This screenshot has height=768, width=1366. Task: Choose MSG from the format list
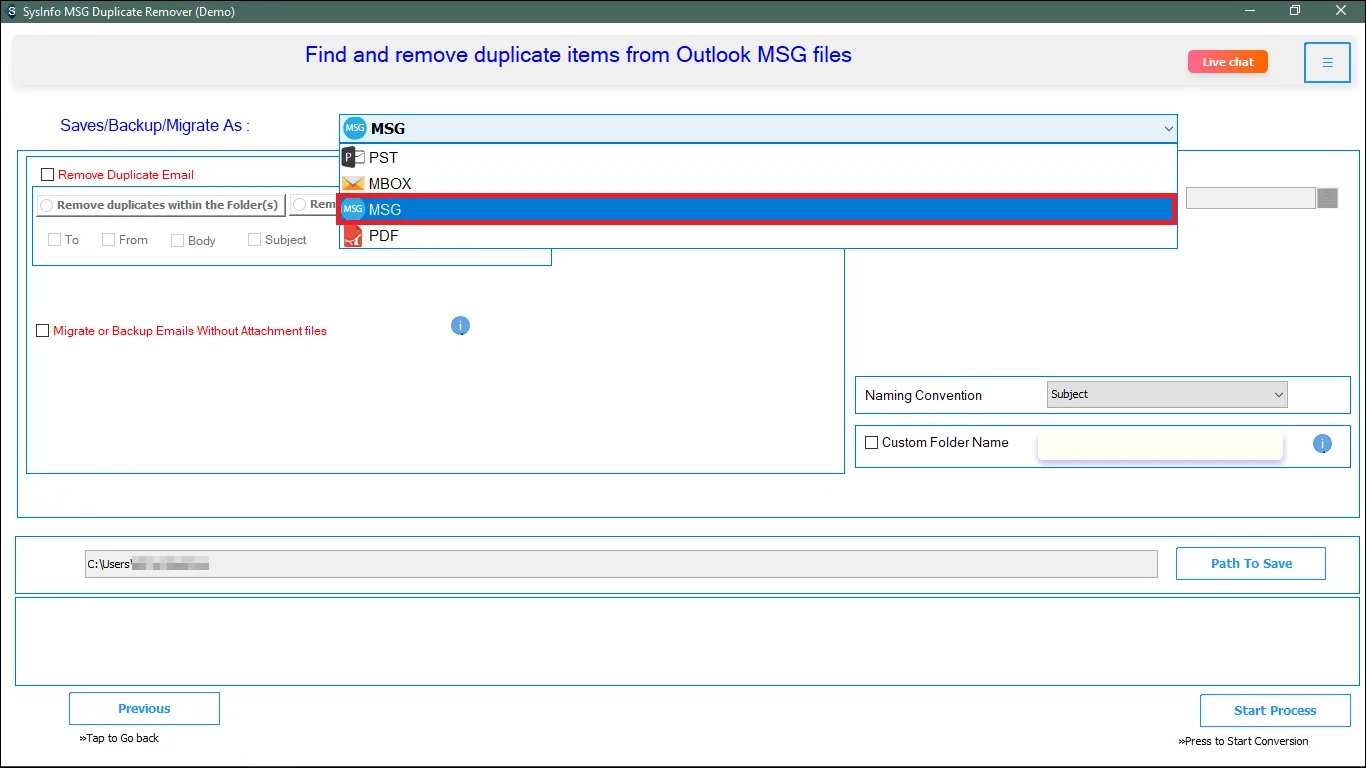click(x=384, y=210)
